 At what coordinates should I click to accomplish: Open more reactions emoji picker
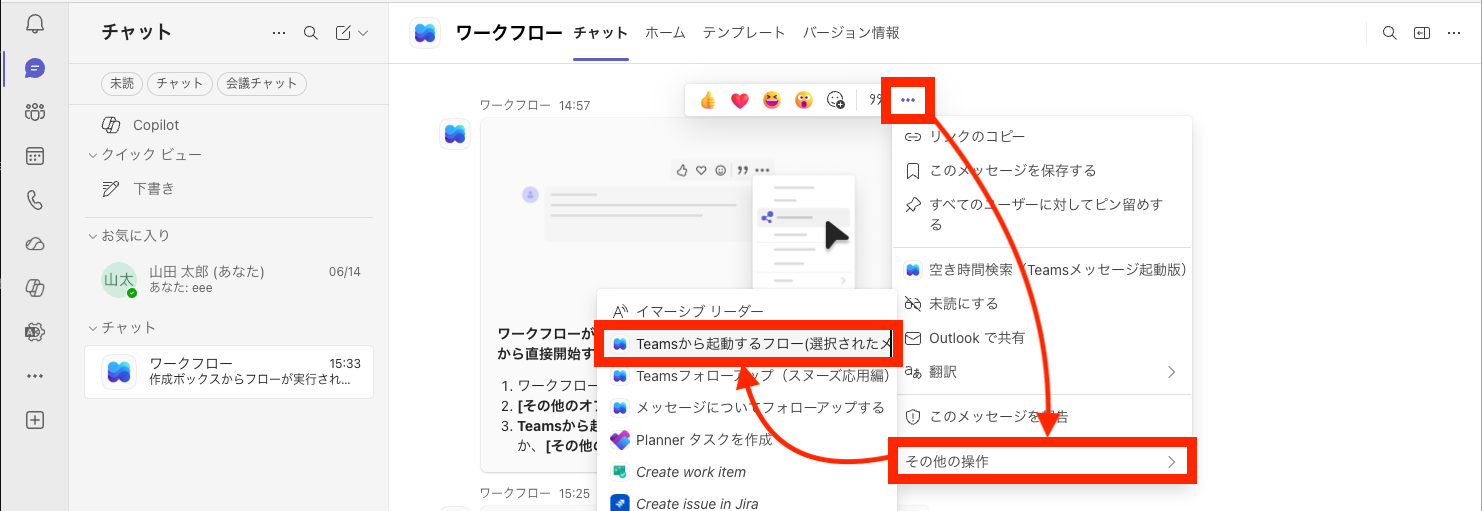pyautogui.click(x=836, y=100)
